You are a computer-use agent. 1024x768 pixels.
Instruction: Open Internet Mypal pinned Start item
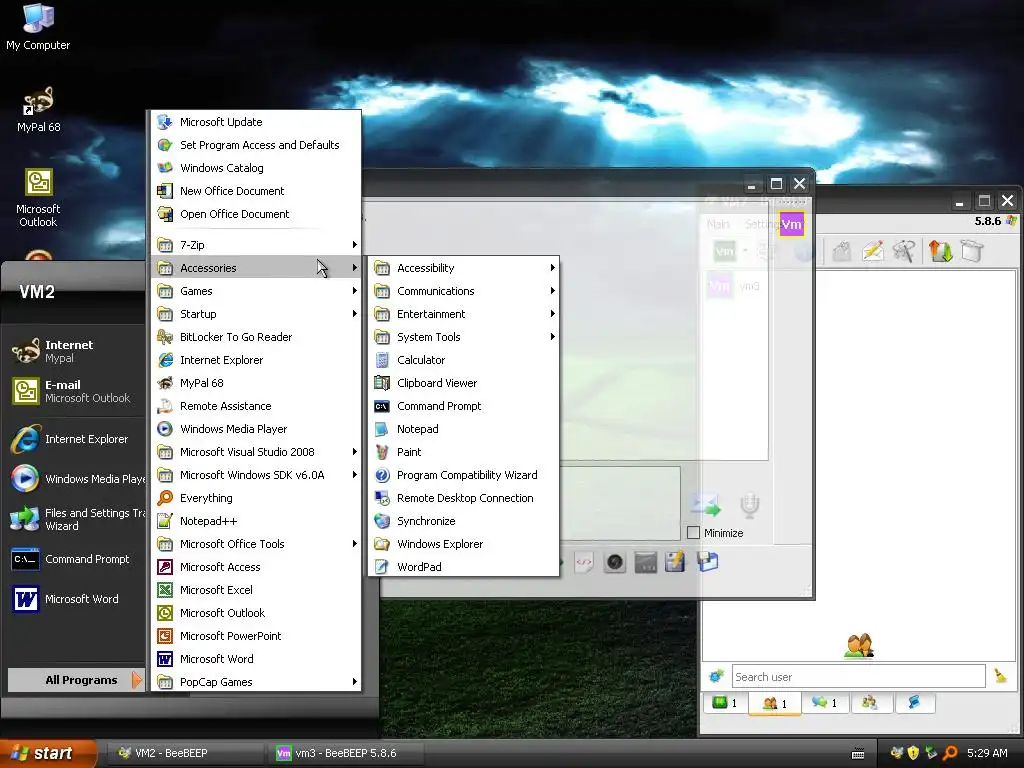[73, 351]
